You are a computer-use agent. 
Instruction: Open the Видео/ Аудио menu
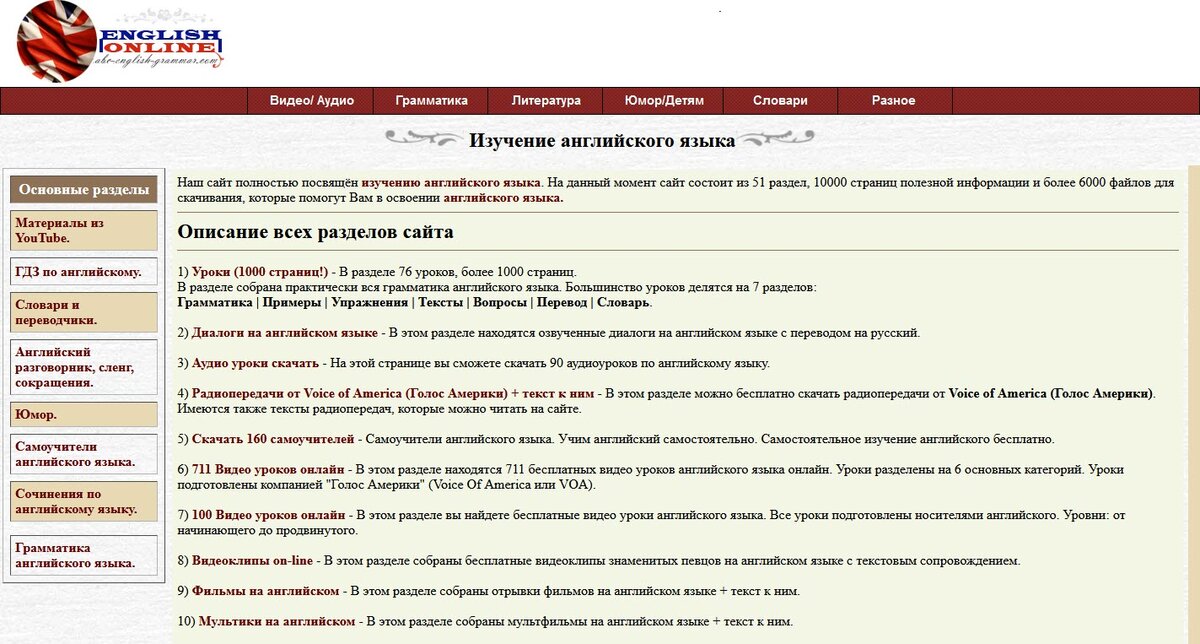(x=312, y=101)
